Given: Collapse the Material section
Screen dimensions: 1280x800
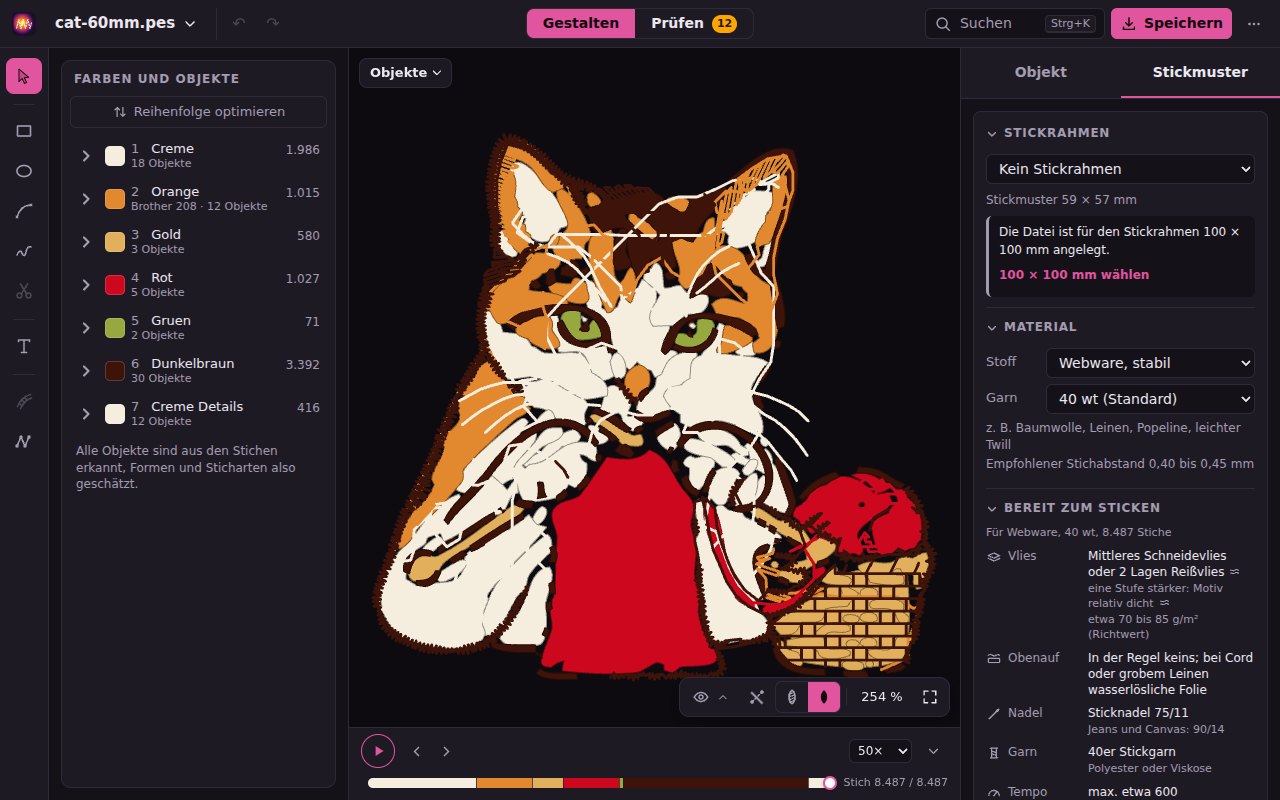Looking at the screenshot, I should pos(1032,327).
